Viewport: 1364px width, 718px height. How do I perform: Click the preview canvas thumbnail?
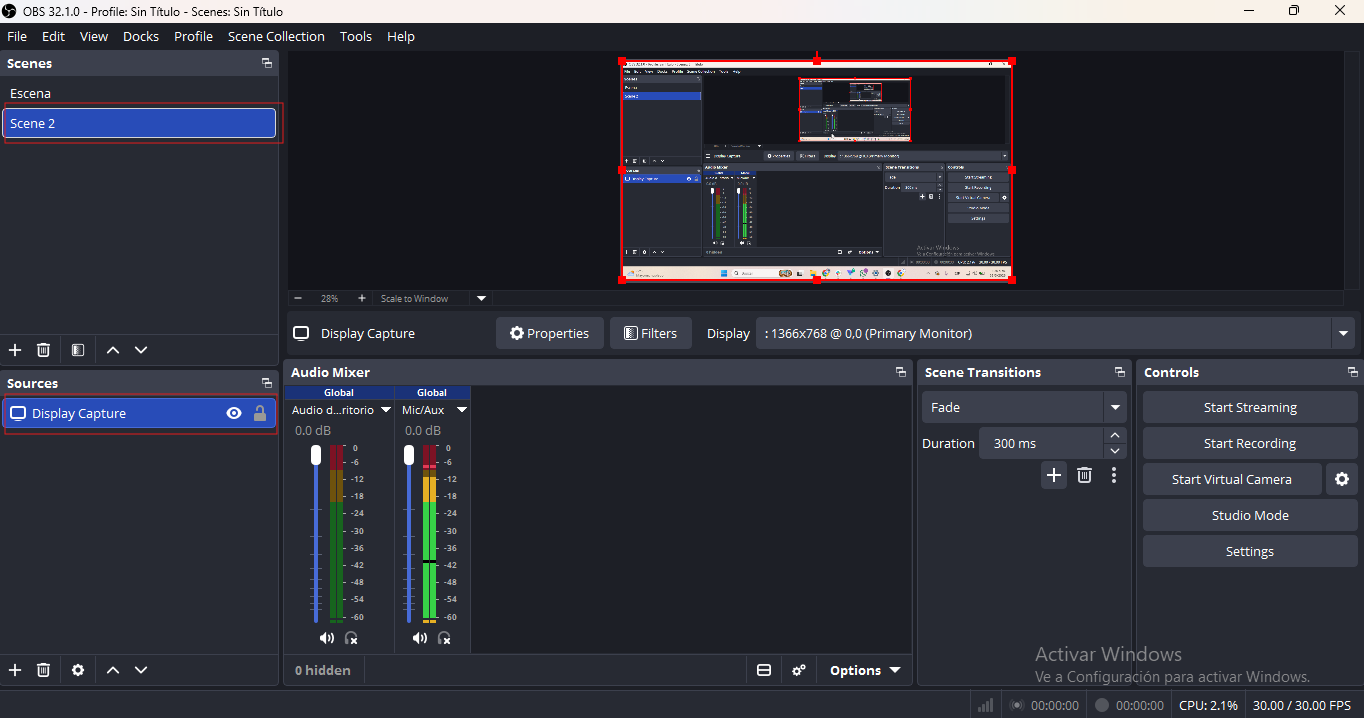coord(817,170)
